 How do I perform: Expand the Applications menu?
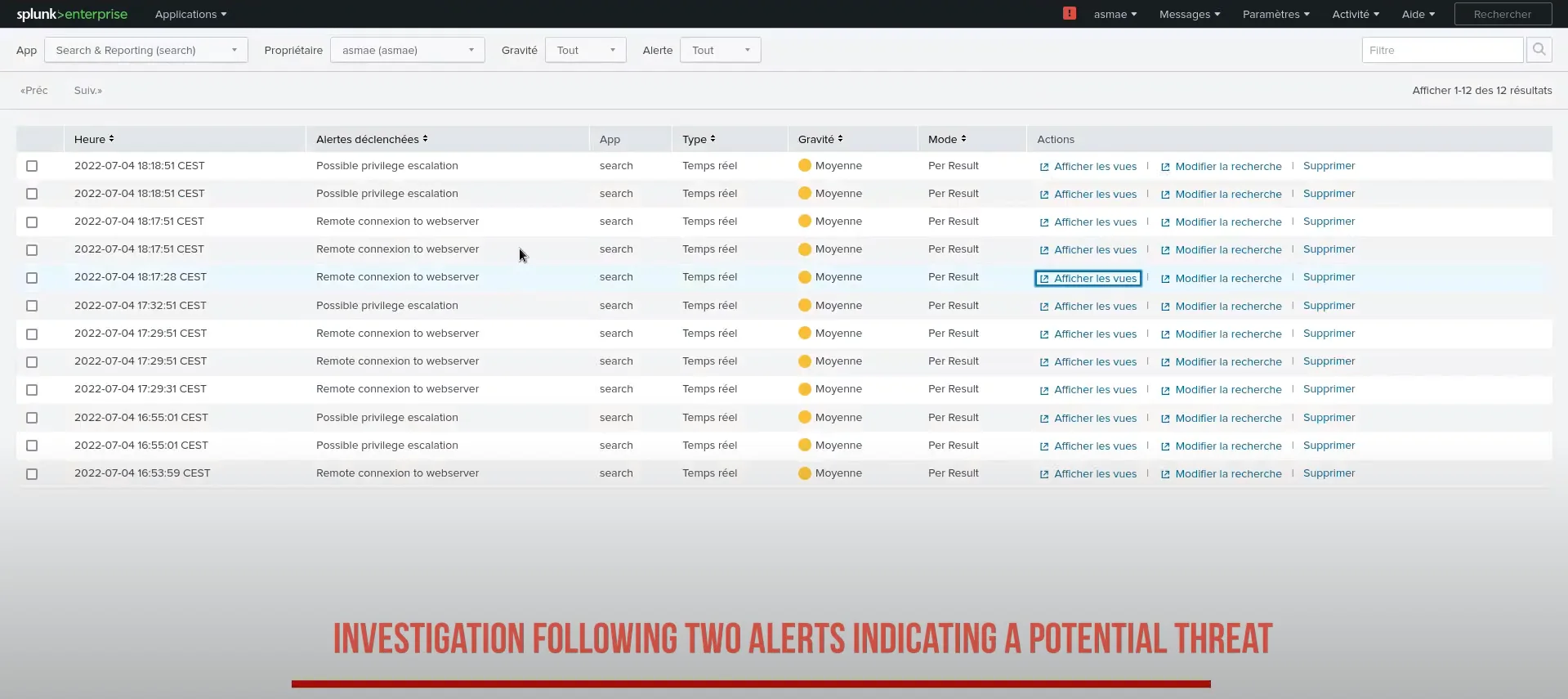[x=190, y=14]
